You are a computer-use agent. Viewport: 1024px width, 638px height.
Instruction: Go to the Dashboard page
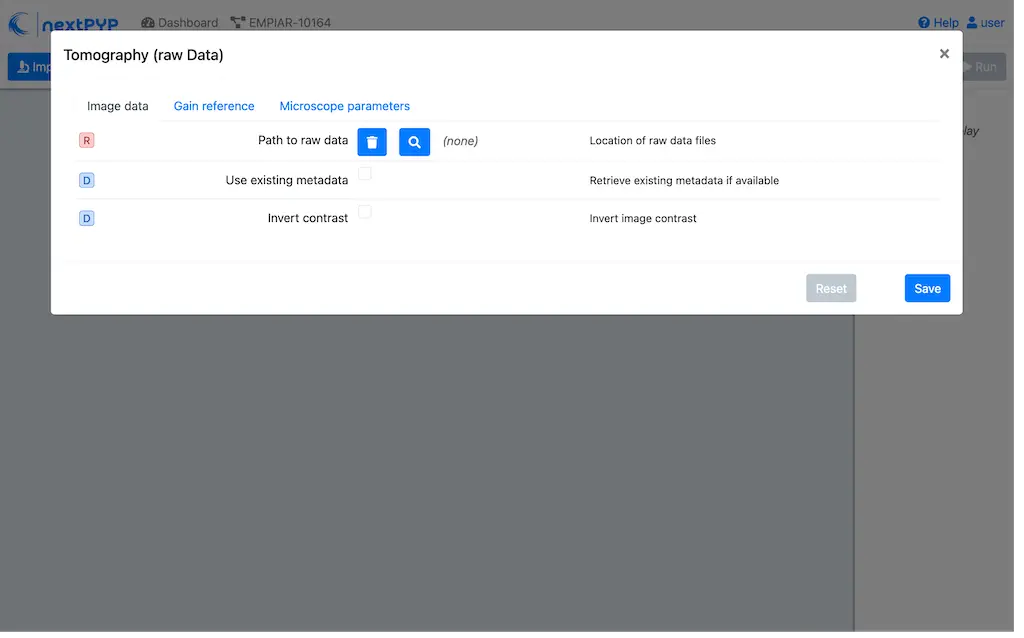click(180, 23)
